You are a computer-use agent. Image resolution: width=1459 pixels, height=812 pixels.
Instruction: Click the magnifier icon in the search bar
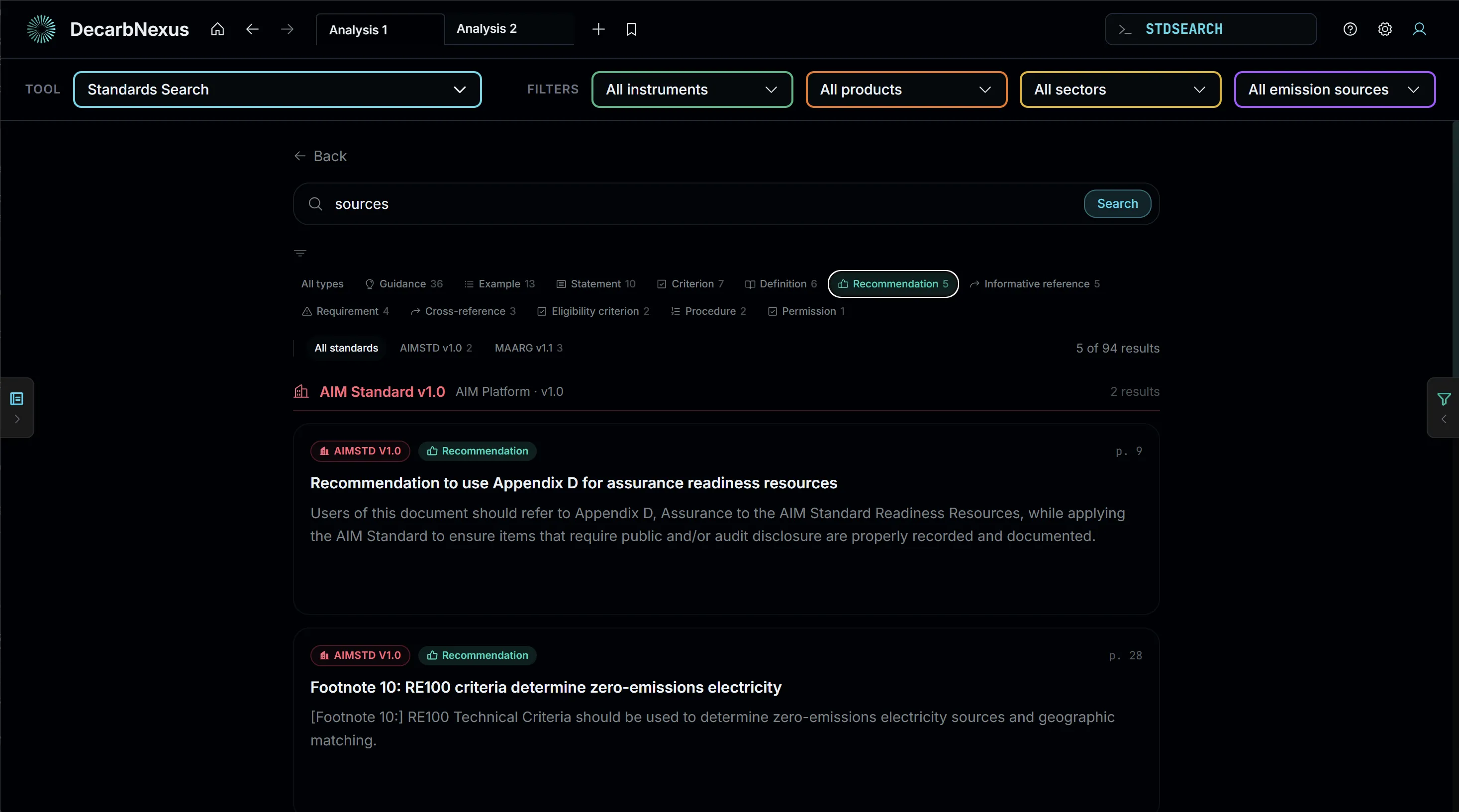pyautogui.click(x=315, y=204)
